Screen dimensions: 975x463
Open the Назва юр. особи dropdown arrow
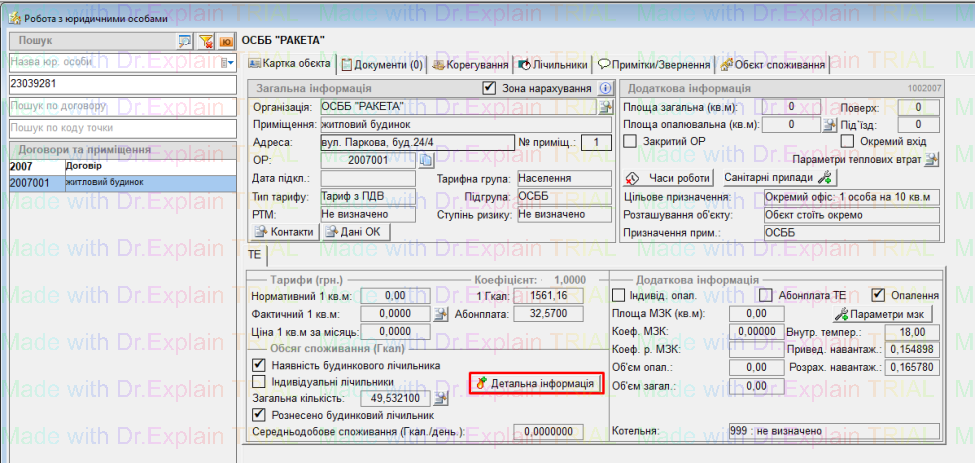coord(227,62)
